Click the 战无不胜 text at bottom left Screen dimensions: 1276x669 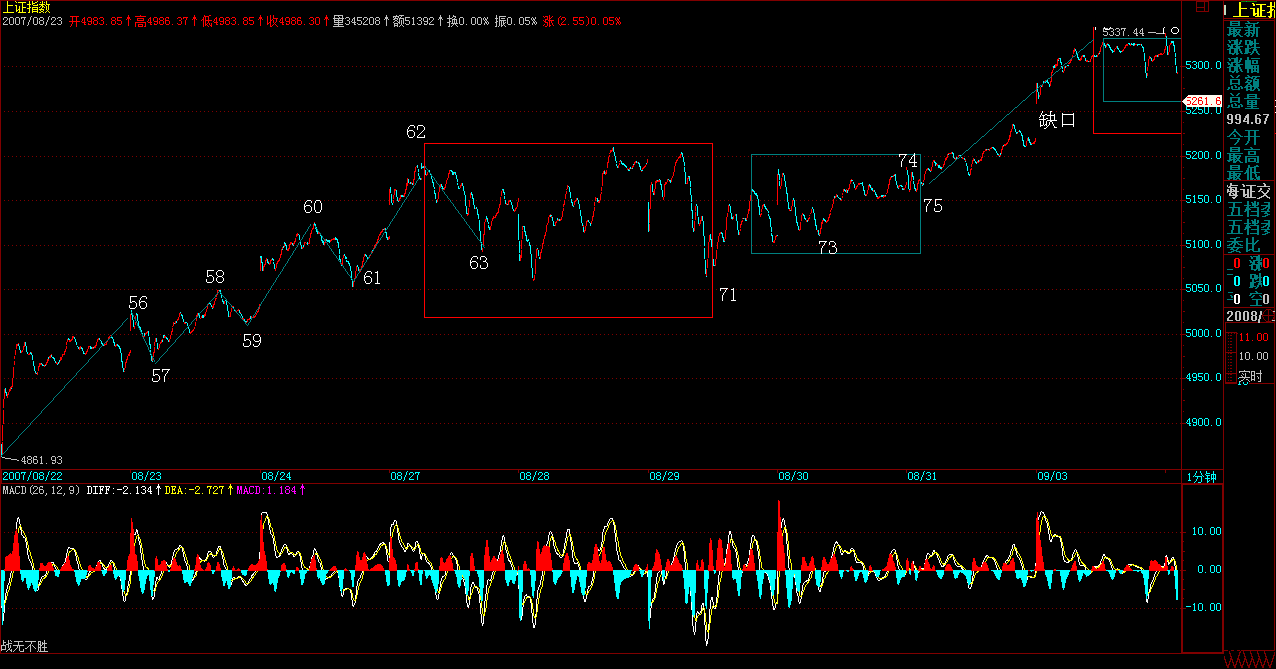(24, 647)
